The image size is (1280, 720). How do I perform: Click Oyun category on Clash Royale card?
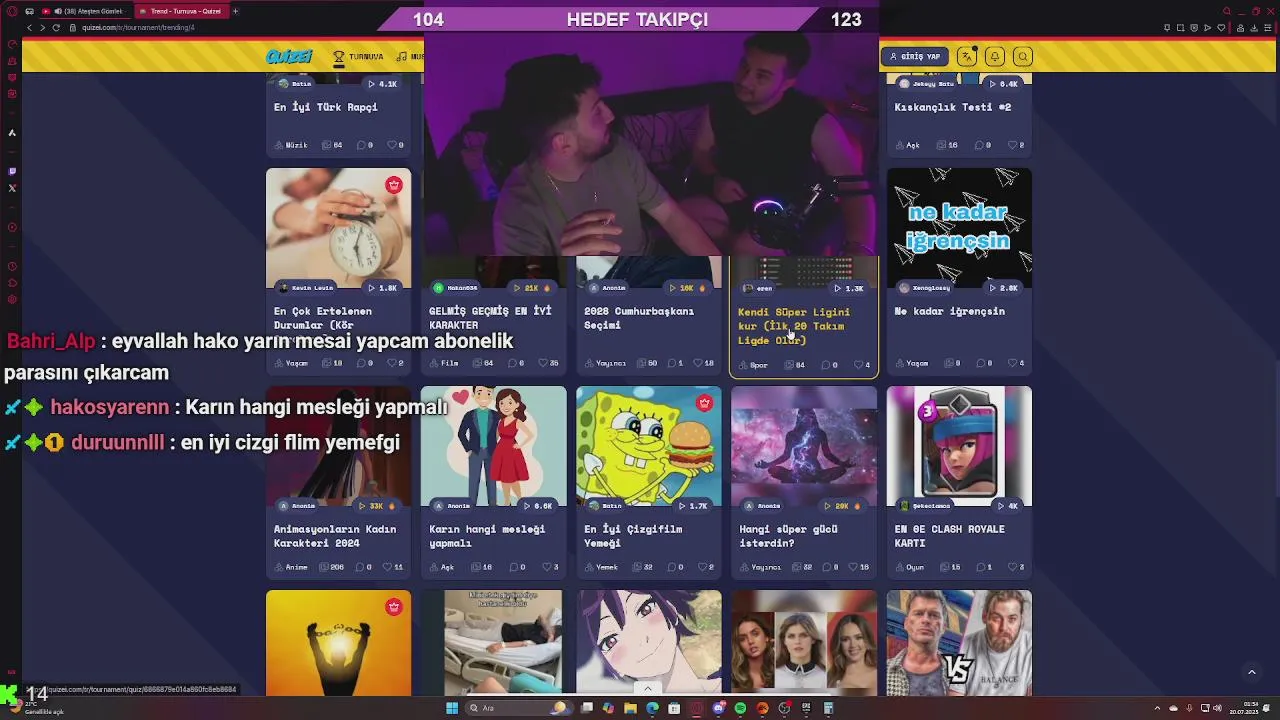pos(910,567)
